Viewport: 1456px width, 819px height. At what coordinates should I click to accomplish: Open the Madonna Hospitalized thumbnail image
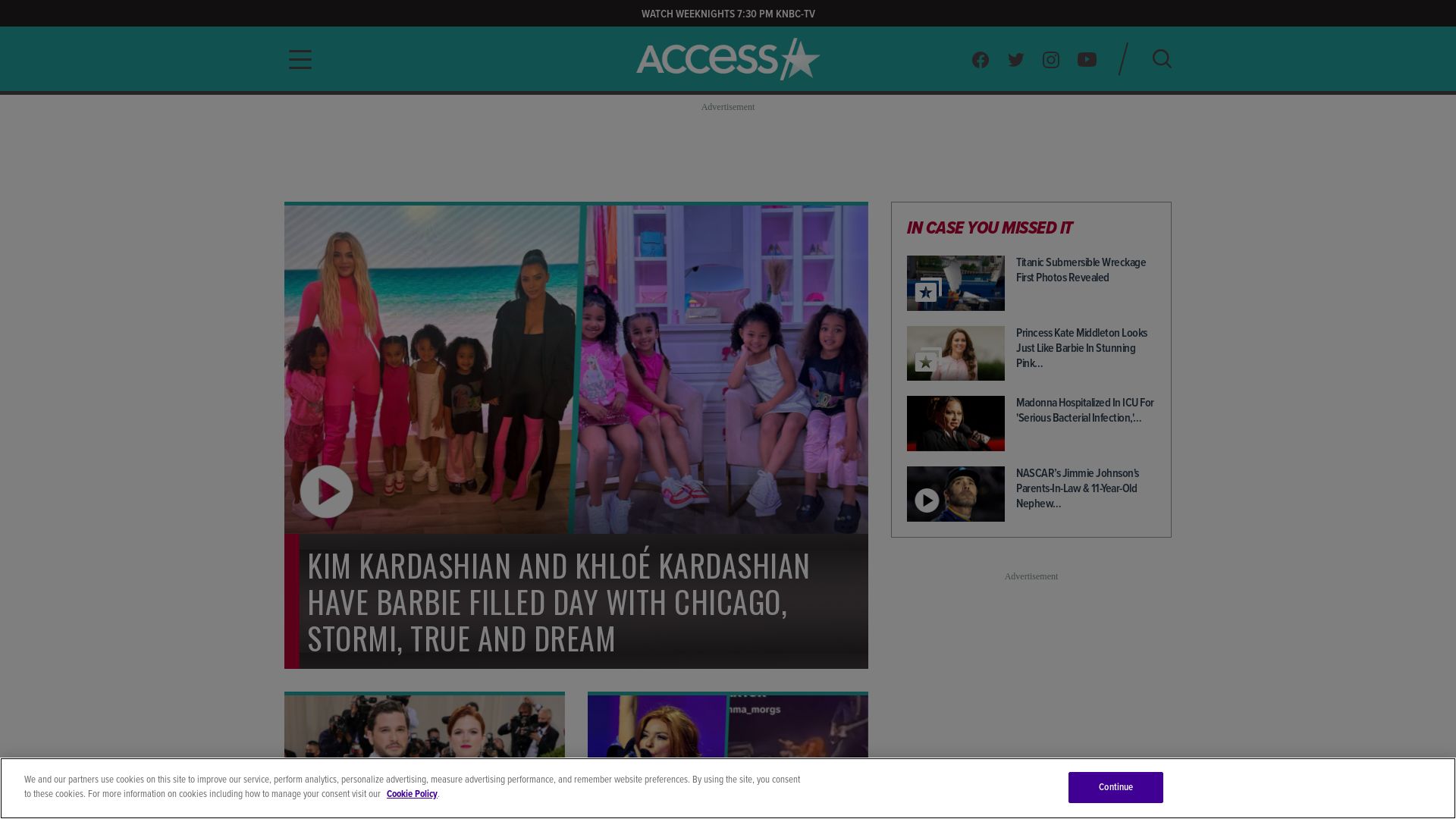tap(955, 423)
